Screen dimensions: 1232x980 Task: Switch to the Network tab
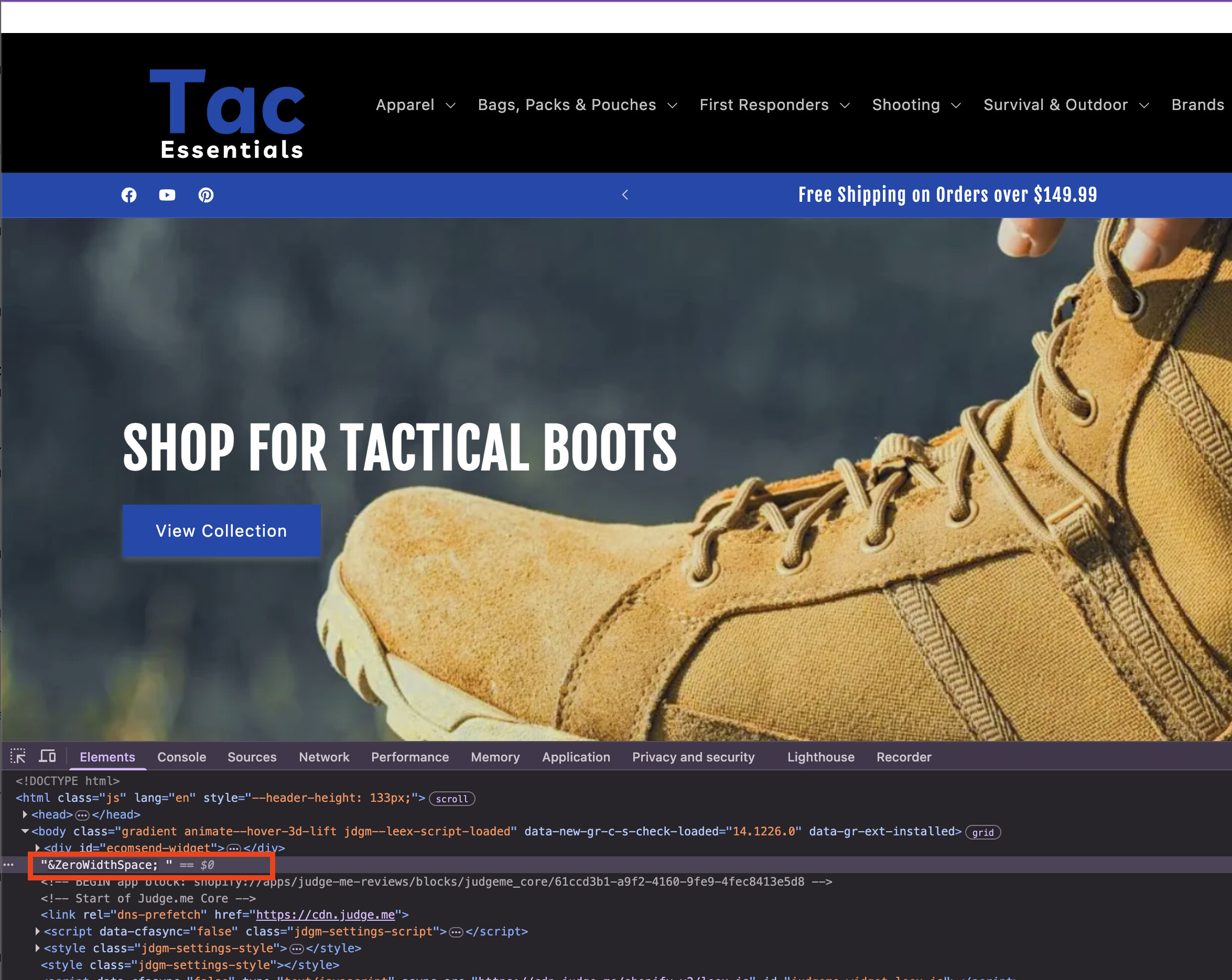pyautogui.click(x=323, y=757)
